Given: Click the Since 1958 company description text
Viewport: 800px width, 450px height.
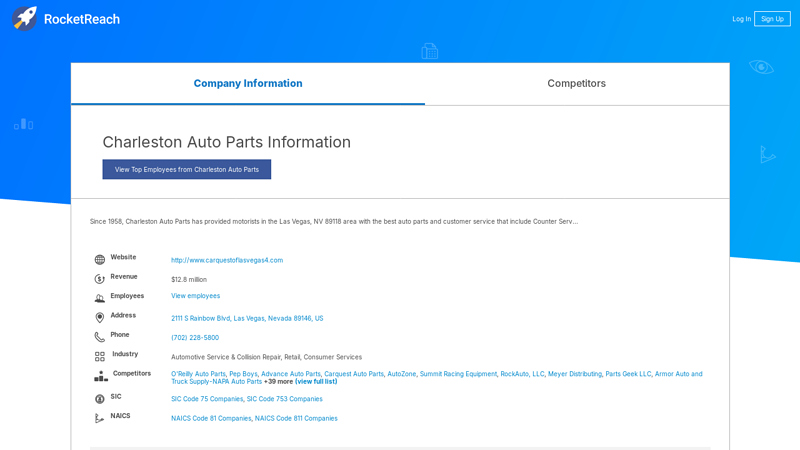Looking at the screenshot, I should pos(334,221).
